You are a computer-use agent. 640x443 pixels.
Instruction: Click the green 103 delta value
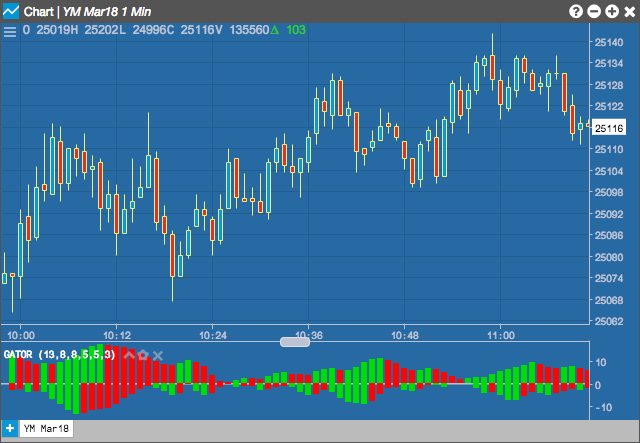(x=296, y=30)
